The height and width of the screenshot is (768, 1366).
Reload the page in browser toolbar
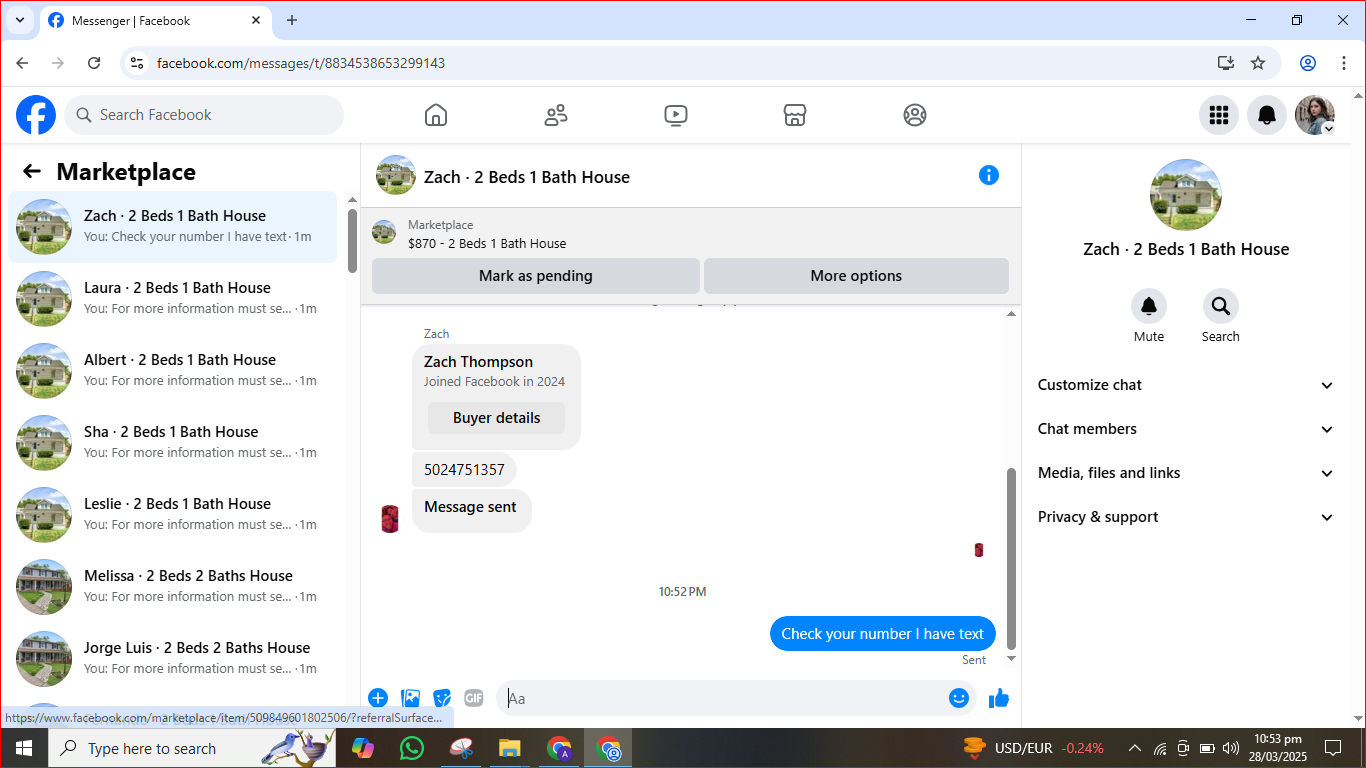pyautogui.click(x=94, y=63)
